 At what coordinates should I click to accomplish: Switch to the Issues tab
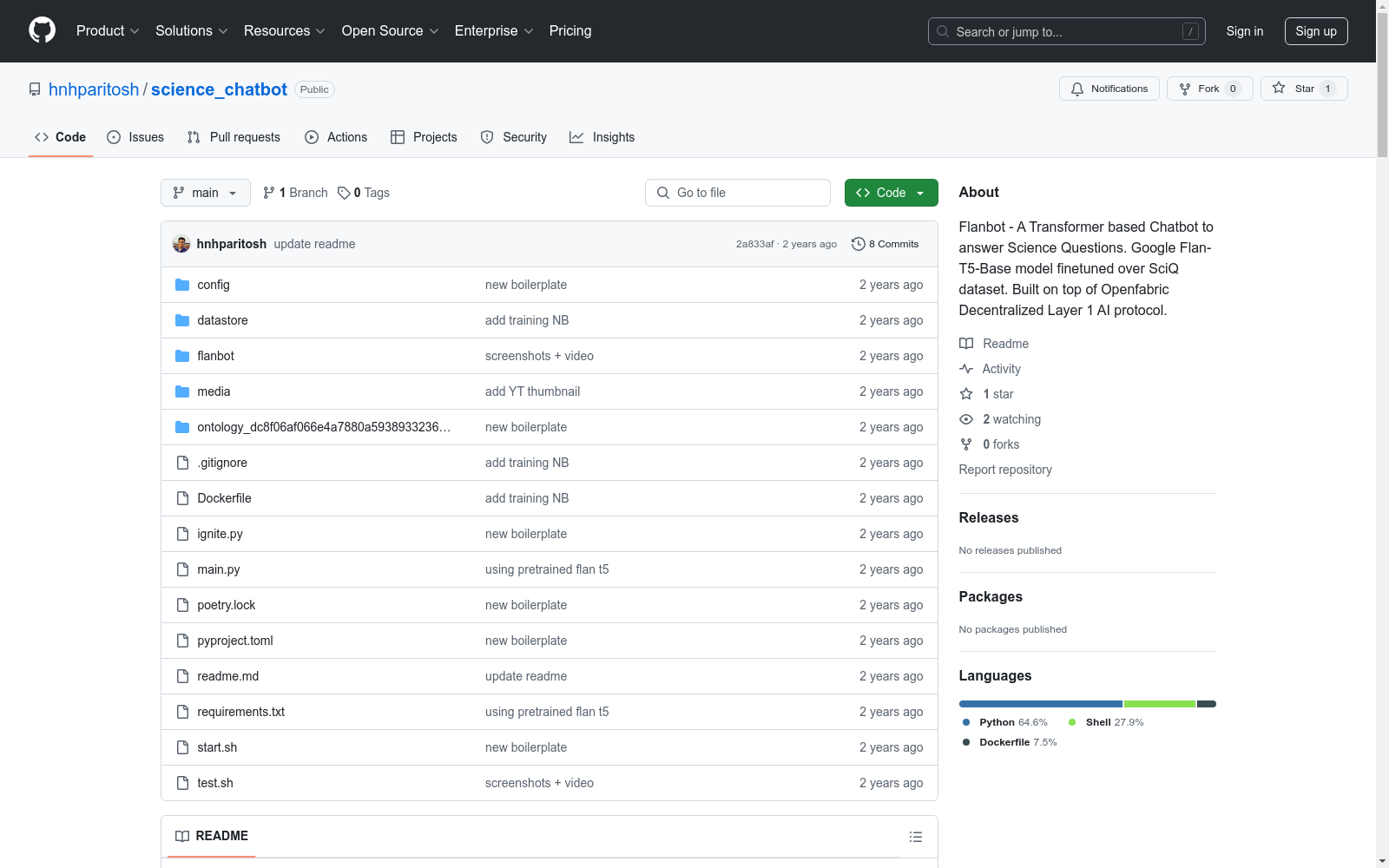[135, 137]
